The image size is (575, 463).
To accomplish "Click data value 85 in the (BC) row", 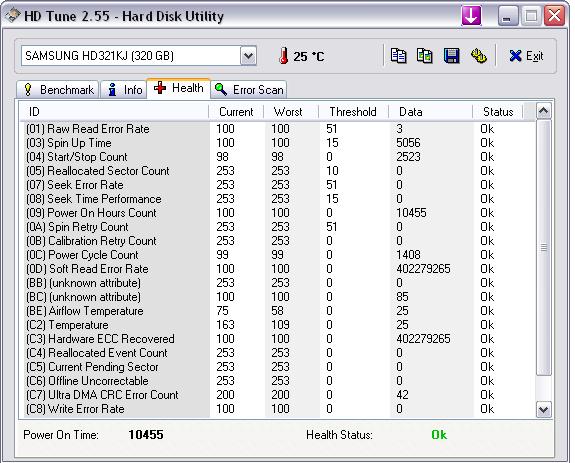I will (402, 297).
